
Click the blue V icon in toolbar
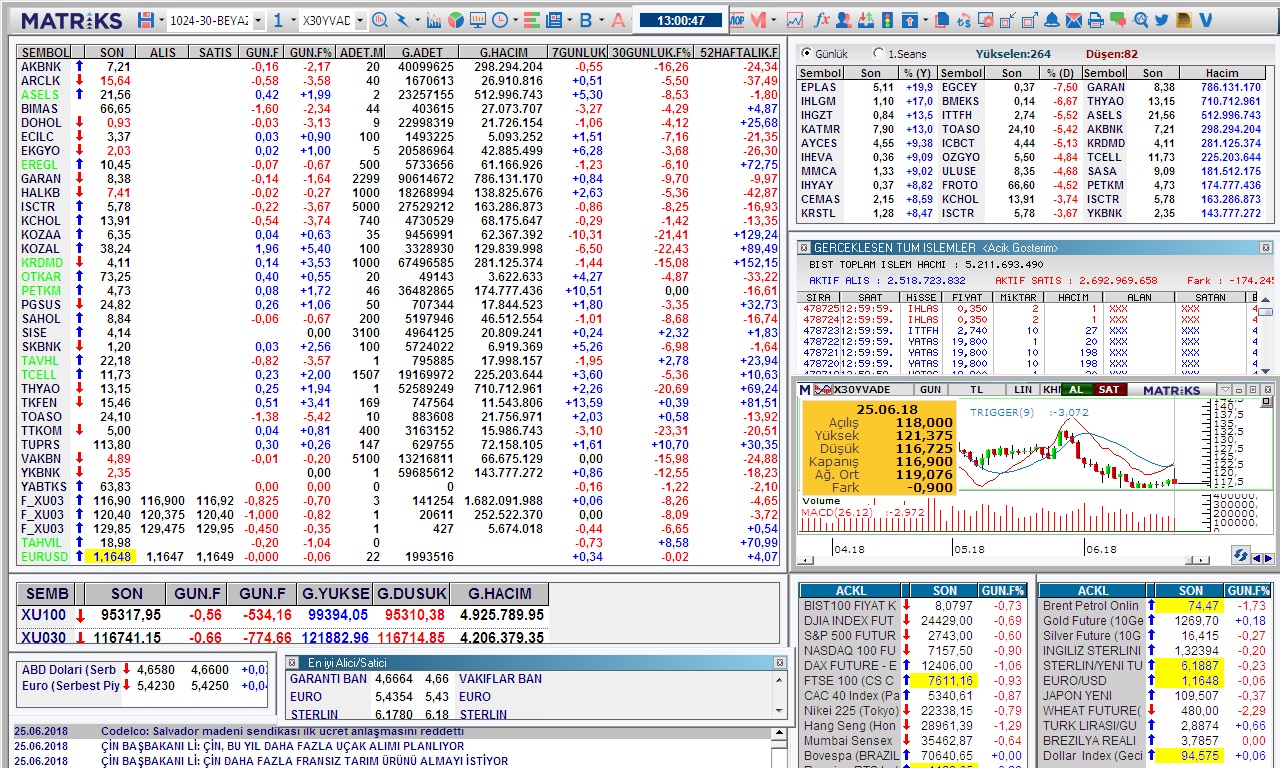click(x=1205, y=20)
